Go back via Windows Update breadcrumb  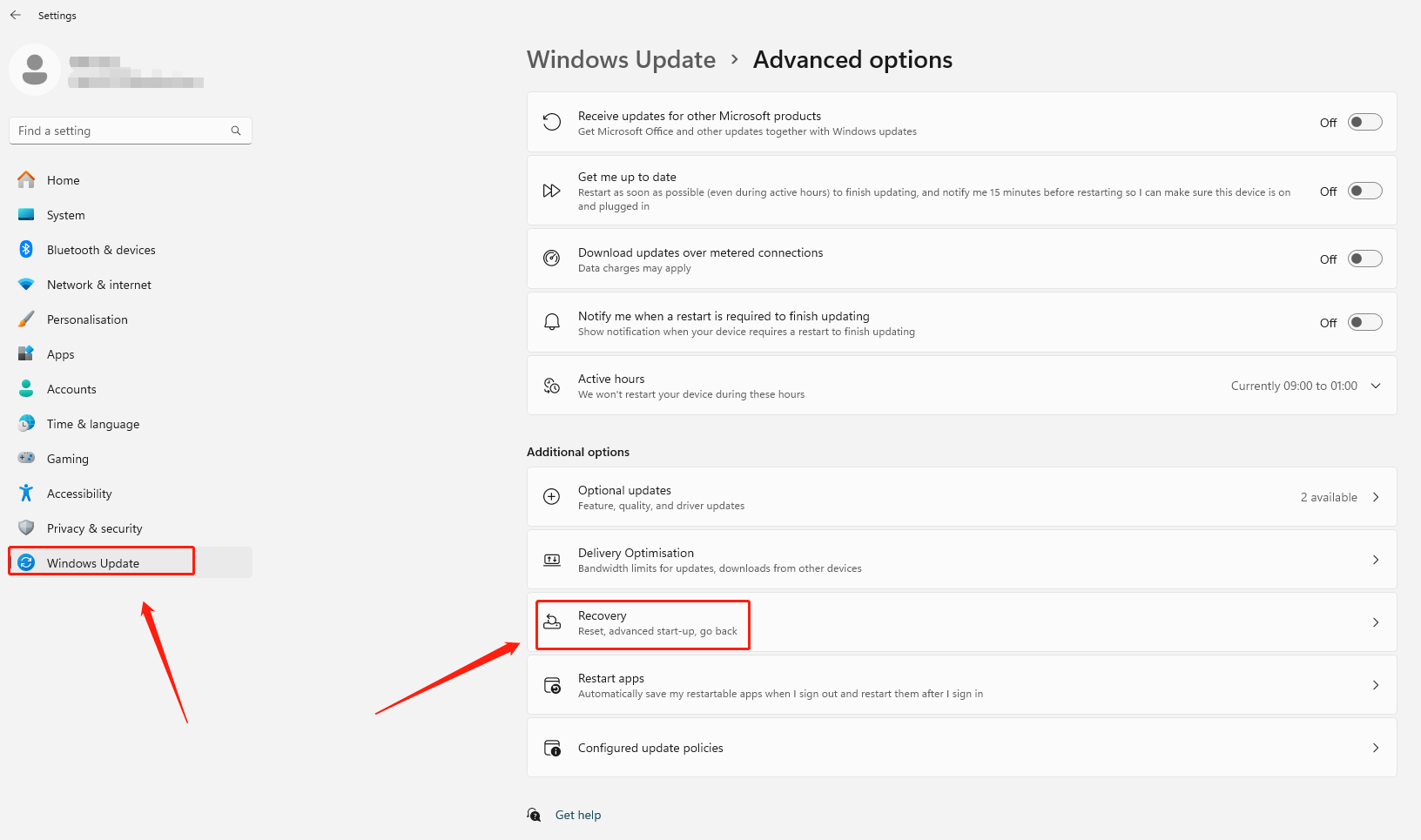click(621, 59)
